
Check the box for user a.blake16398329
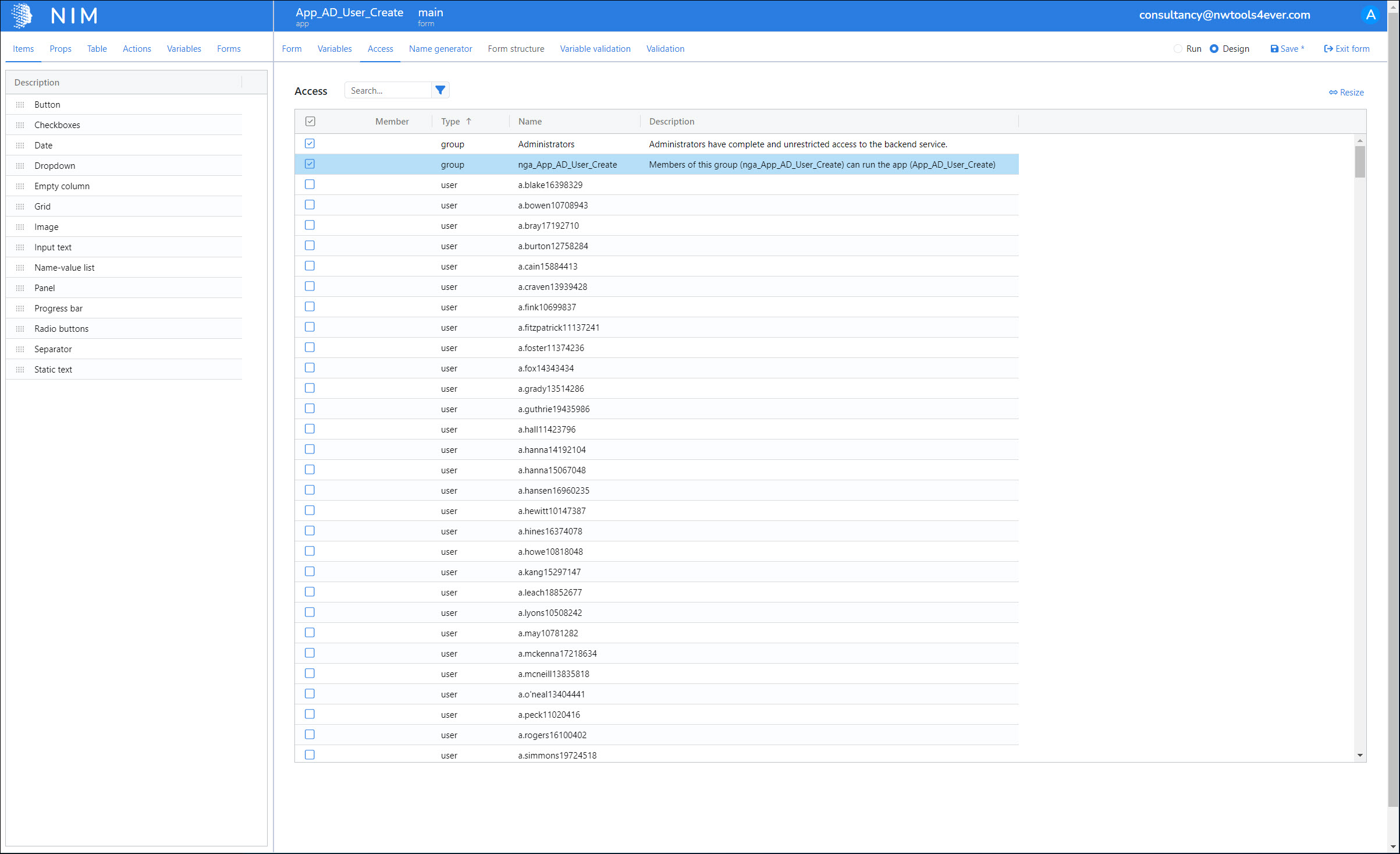click(310, 185)
